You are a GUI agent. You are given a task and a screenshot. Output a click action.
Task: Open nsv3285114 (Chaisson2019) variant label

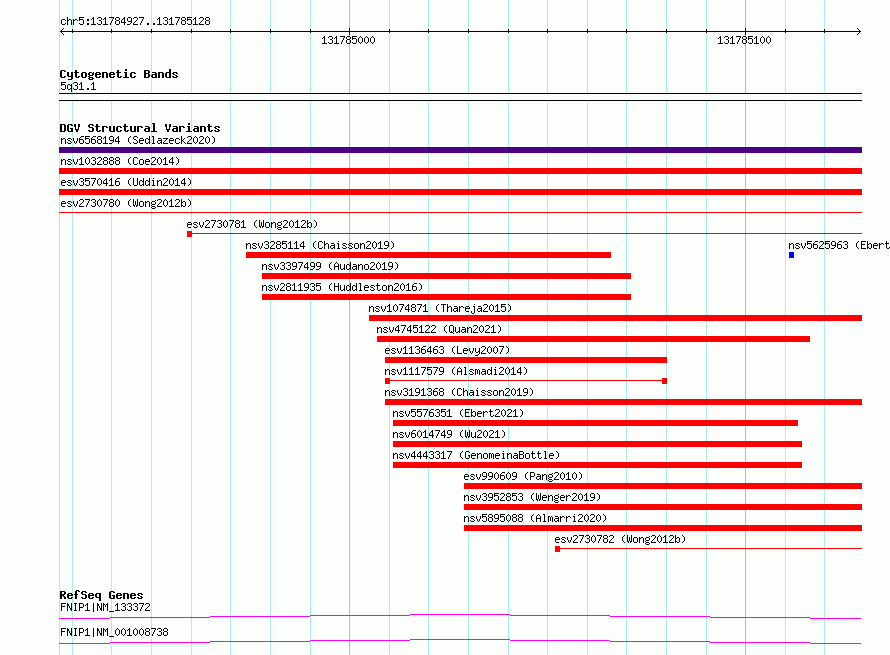(320, 245)
